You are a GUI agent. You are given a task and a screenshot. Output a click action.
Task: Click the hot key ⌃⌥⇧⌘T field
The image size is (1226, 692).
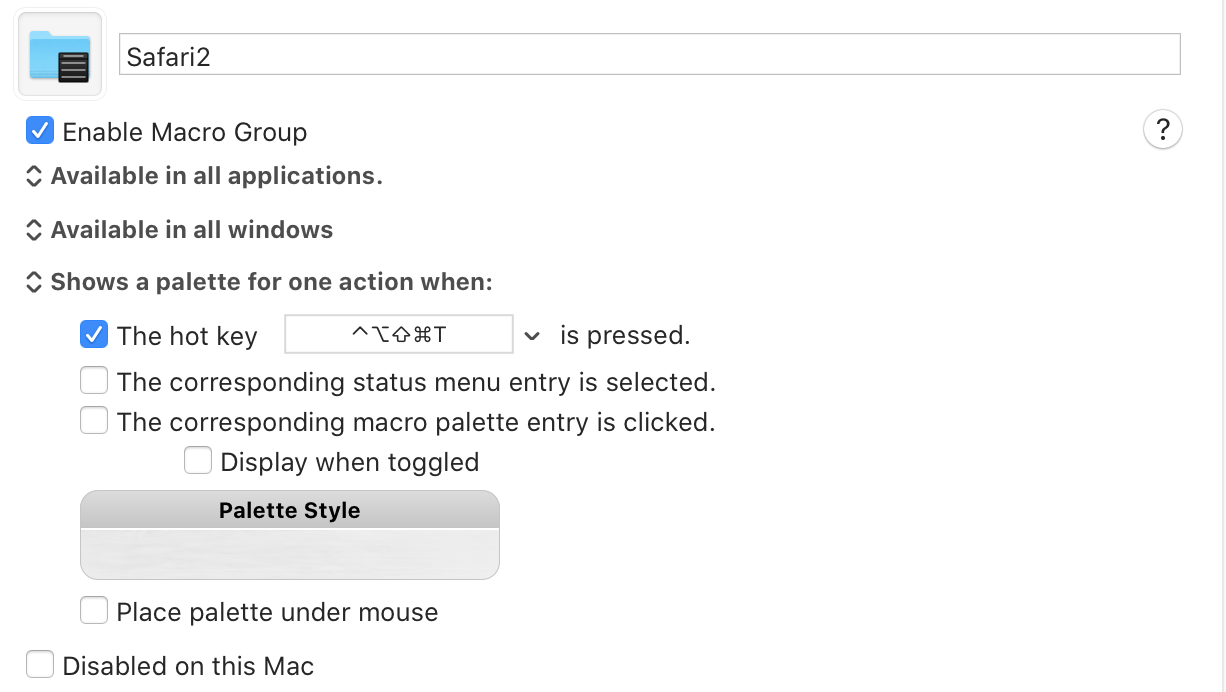point(399,334)
